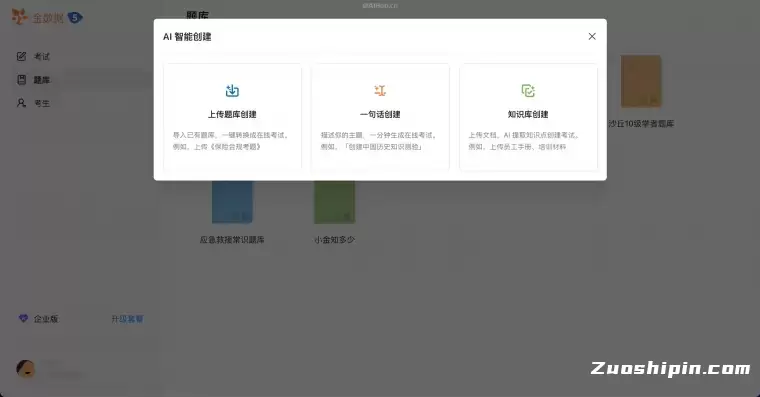Click the user avatar at bottom left
Image resolution: width=760 pixels, height=397 pixels.
pyautogui.click(x=26, y=369)
